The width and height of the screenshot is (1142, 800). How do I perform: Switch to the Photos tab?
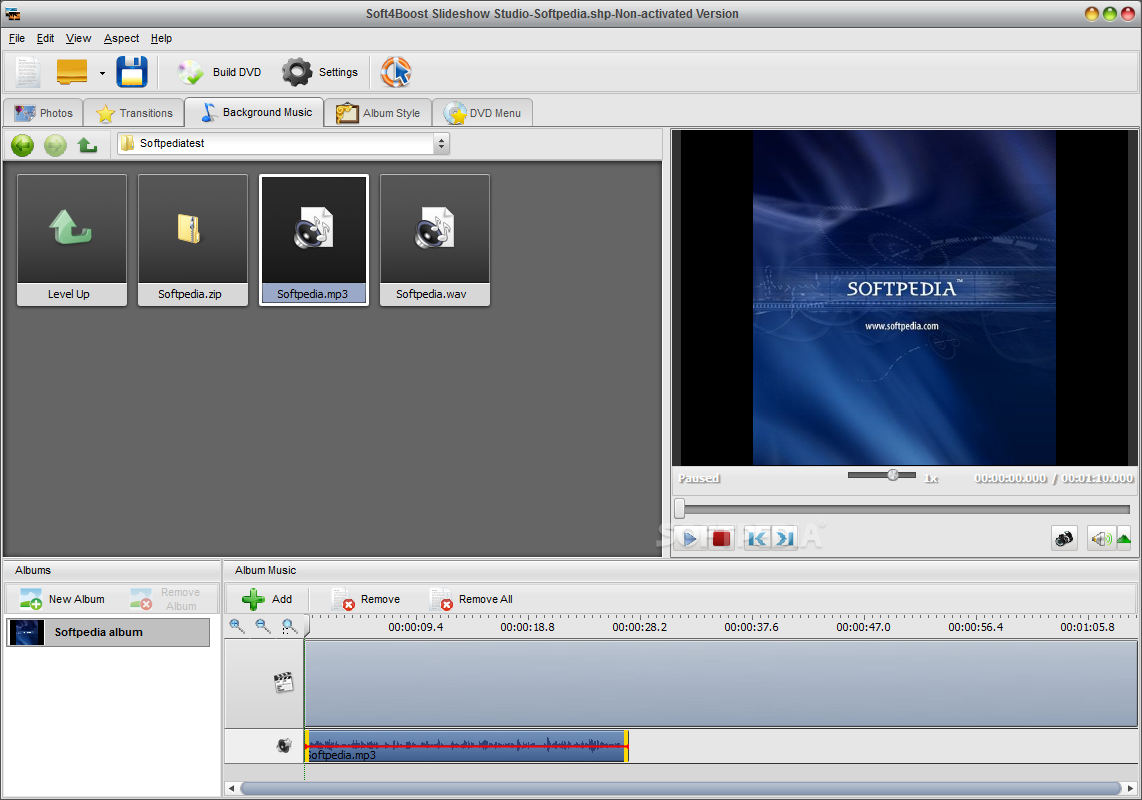click(x=43, y=113)
